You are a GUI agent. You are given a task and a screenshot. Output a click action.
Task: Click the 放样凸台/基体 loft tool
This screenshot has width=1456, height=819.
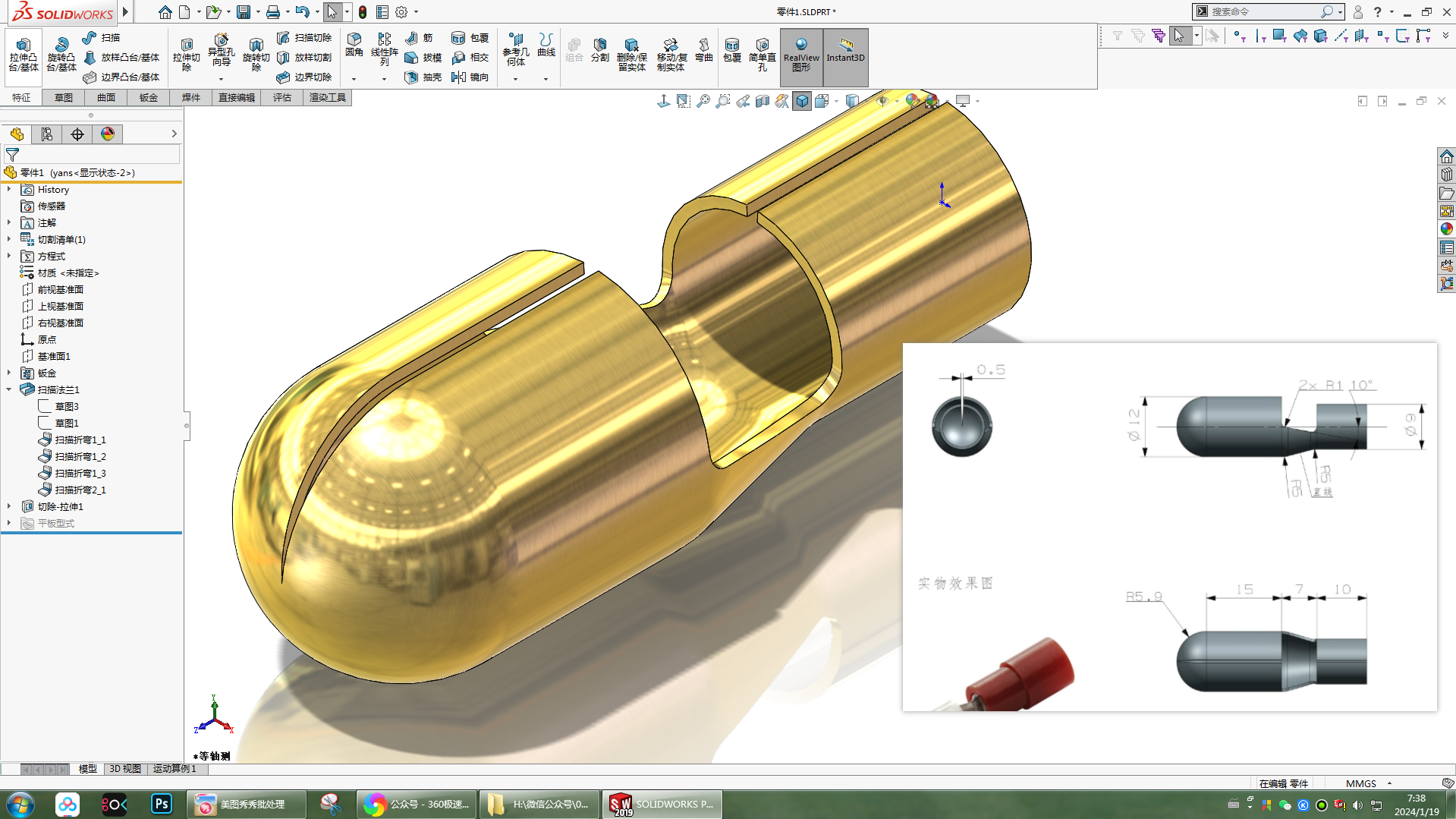point(121,57)
